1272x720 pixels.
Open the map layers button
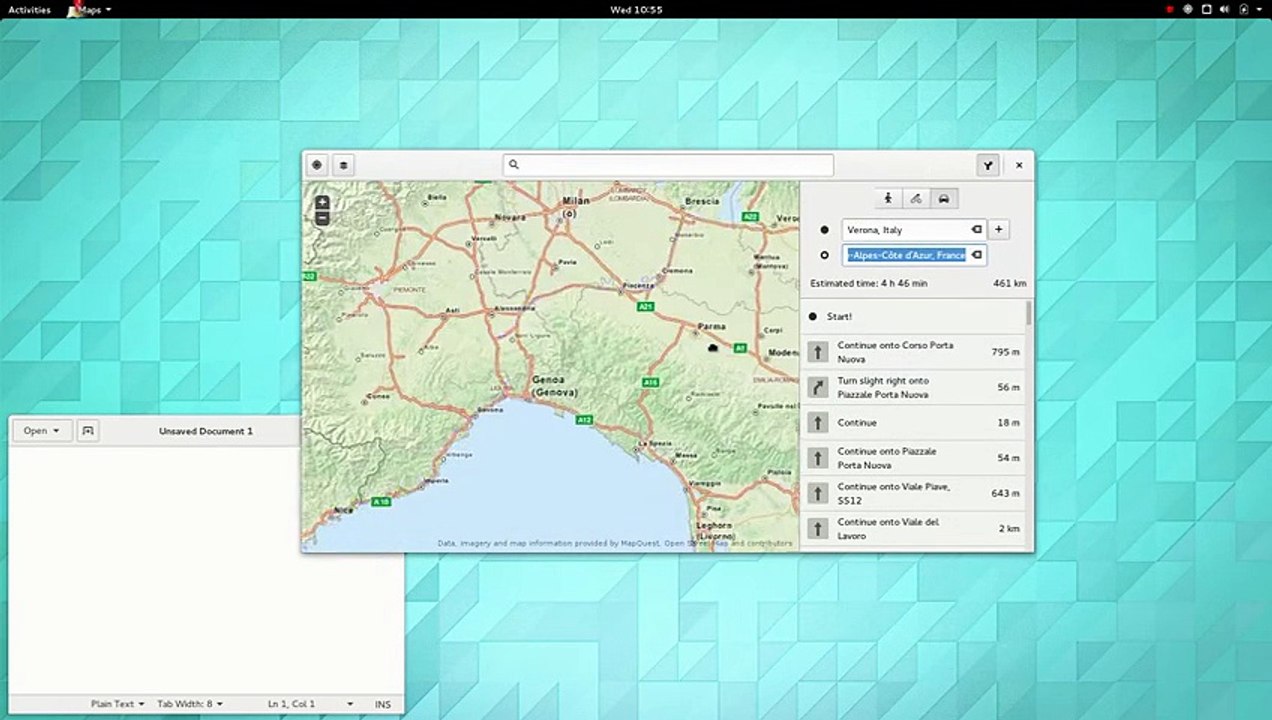coord(344,165)
